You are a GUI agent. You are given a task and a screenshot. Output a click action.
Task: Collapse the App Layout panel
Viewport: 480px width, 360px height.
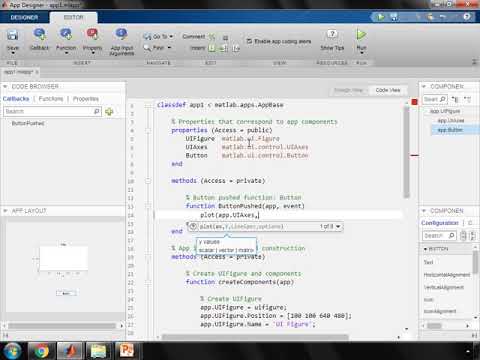click(x=5, y=211)
